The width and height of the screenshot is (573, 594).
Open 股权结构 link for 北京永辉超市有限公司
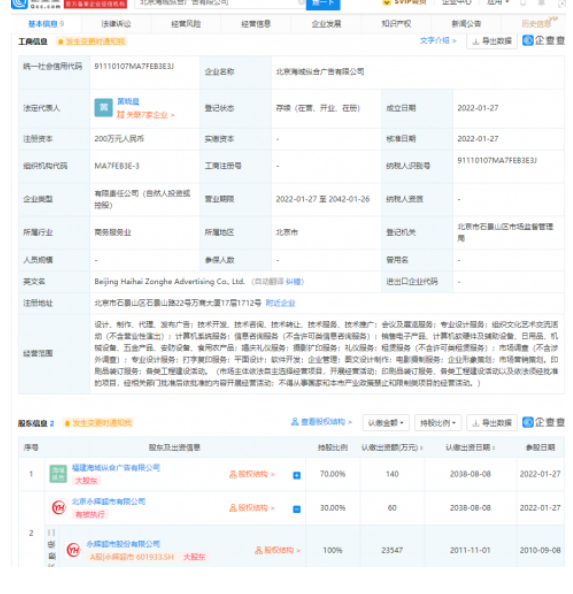(252, 508)
